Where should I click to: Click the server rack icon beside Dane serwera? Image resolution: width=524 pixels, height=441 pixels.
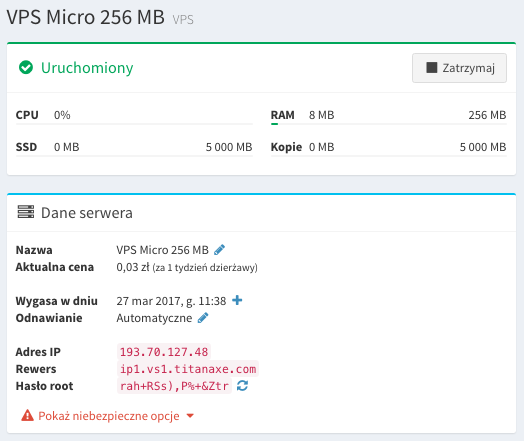26,212
